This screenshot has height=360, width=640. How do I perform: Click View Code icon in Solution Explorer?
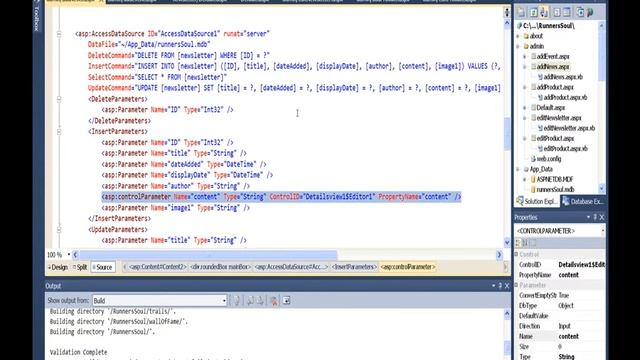coord(557,13)
